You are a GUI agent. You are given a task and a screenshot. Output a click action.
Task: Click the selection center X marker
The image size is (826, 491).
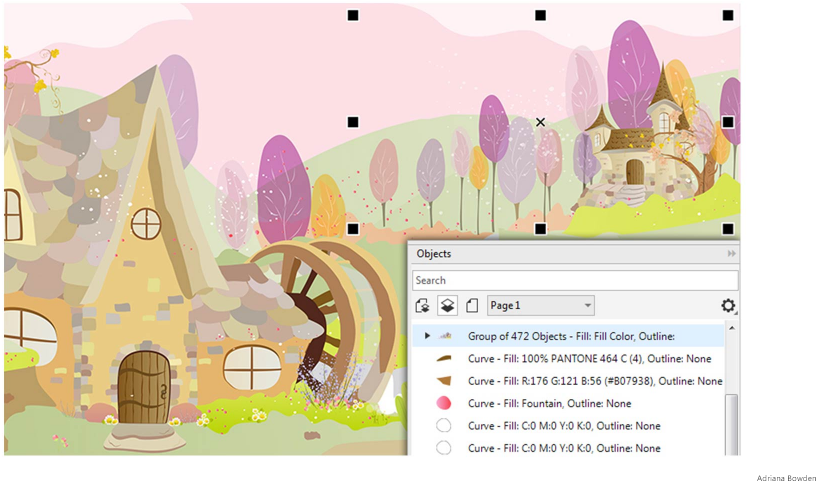tap(540, 122)
